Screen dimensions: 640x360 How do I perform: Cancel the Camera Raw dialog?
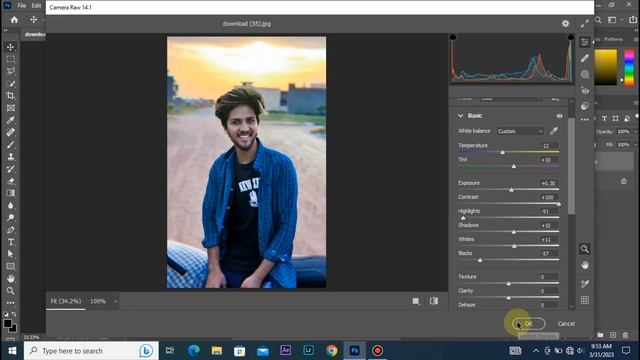(566, 324)
